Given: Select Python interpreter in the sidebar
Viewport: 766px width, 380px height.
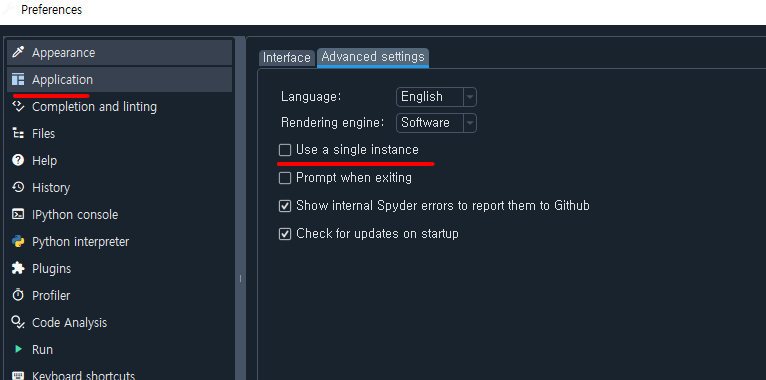Looking at the screenshot, I should 119,241.
